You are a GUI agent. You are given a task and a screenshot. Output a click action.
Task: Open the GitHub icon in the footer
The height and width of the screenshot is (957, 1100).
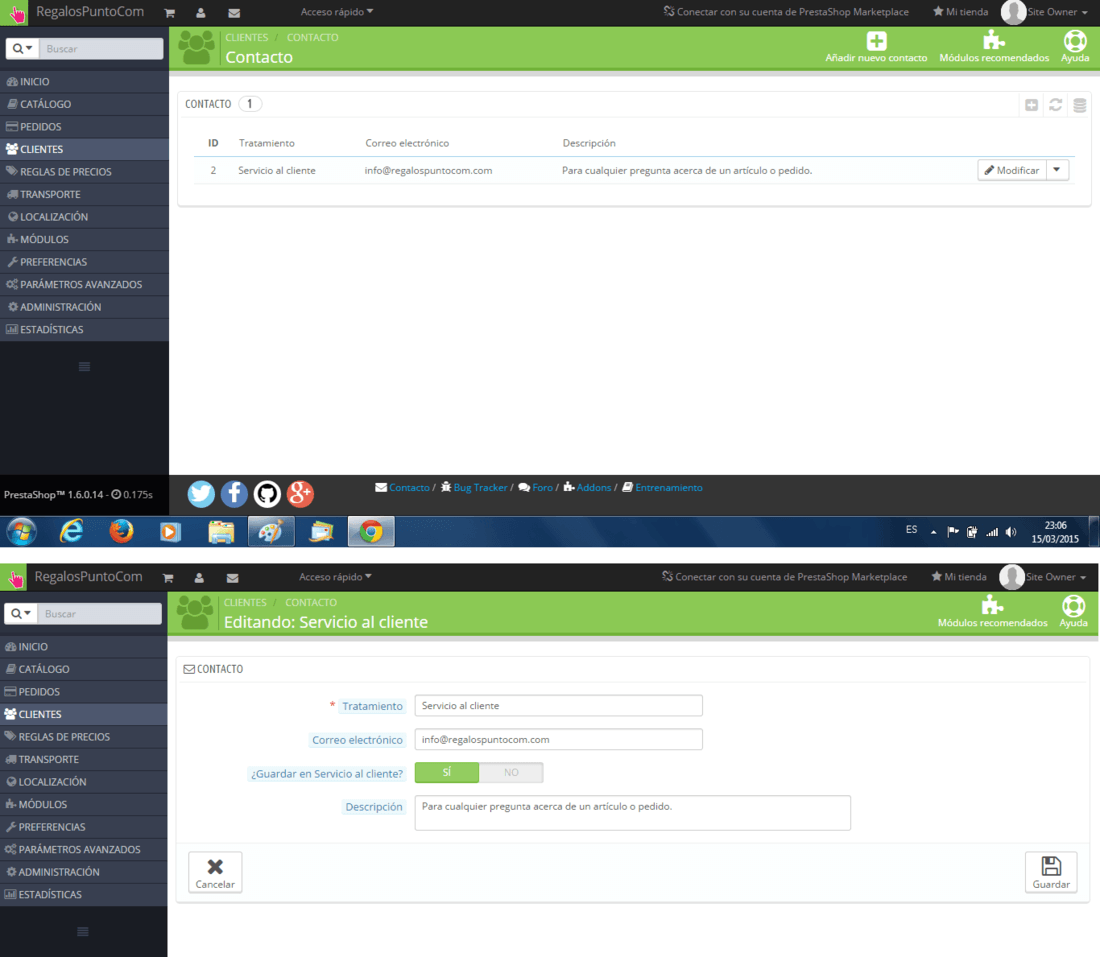pos(267,494)
